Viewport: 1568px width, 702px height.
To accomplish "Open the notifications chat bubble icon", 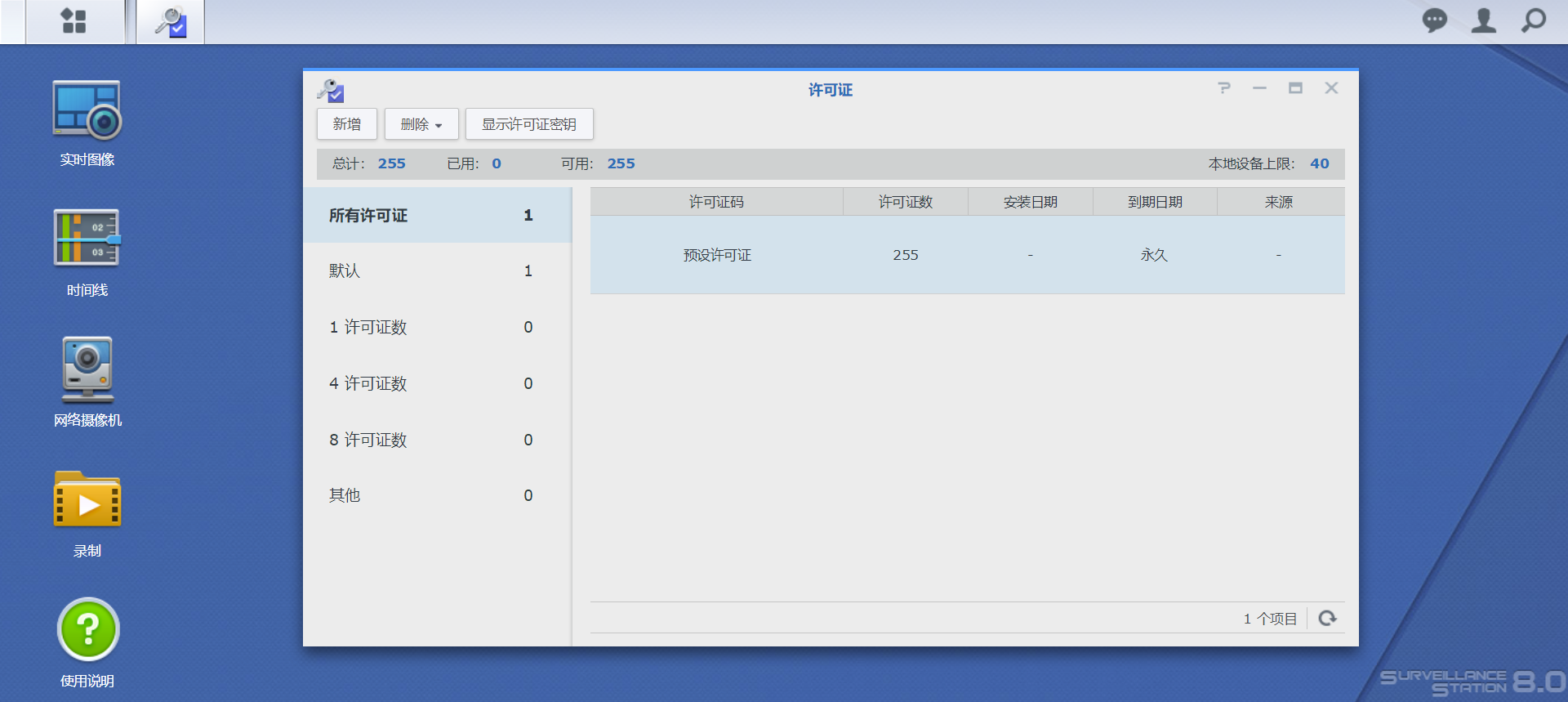I will (1434, 20).
